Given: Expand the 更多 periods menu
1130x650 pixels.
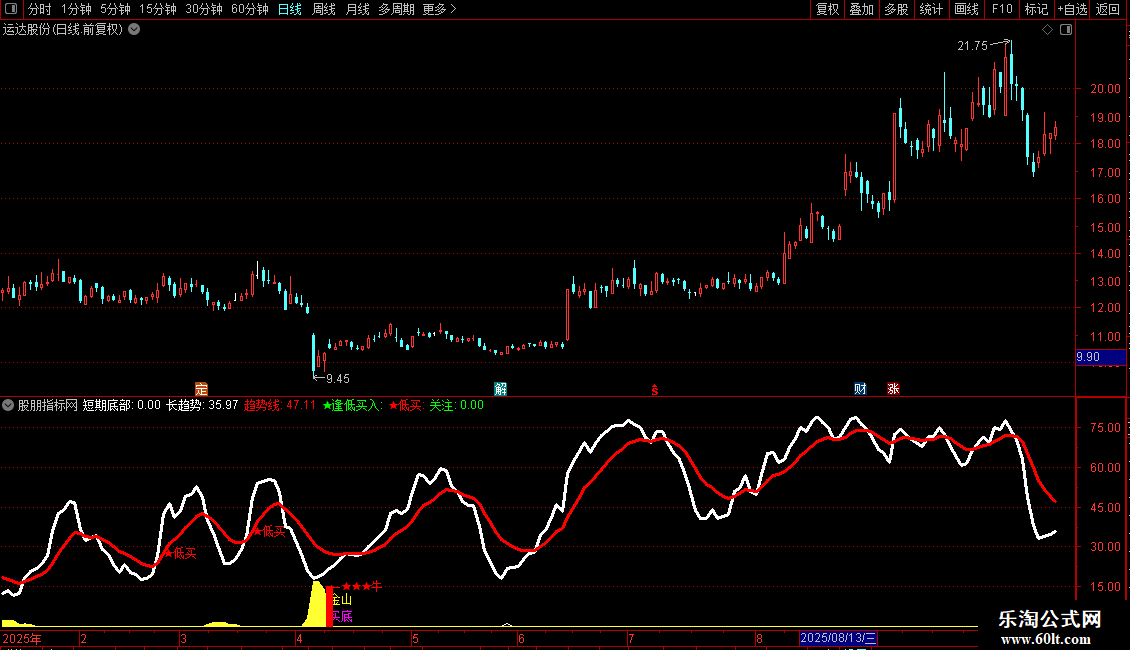Looking at the screenshot, I should pos(440,9).
